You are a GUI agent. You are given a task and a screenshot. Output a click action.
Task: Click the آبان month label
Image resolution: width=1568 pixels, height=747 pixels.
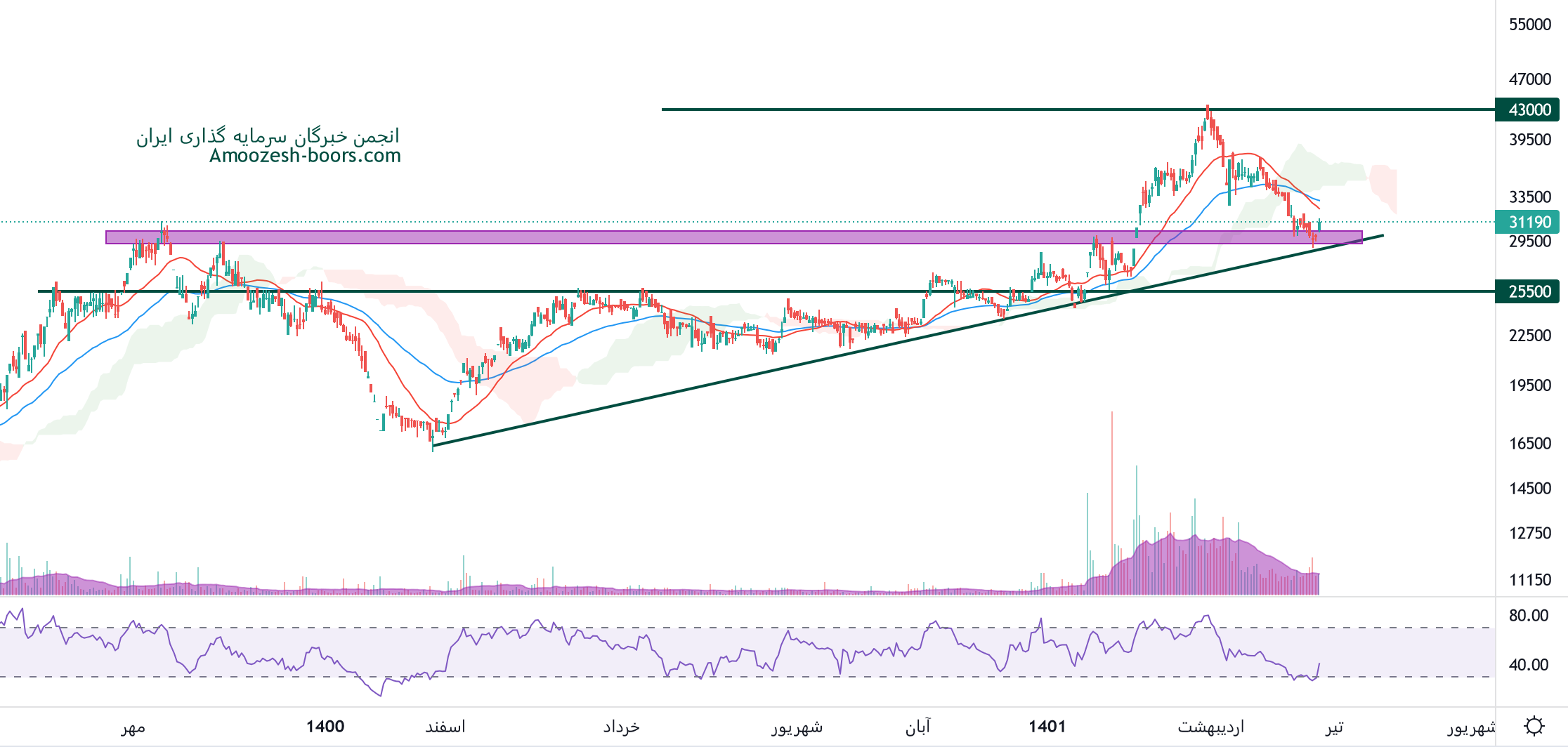point(918,726)
